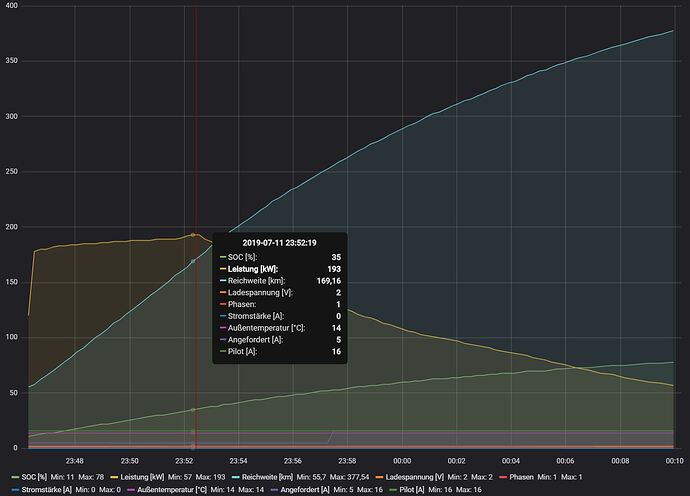The height and width of the screenshot is (496, 690).
Task: Click the 23:48 time axis label
Action: pos(74,461)
